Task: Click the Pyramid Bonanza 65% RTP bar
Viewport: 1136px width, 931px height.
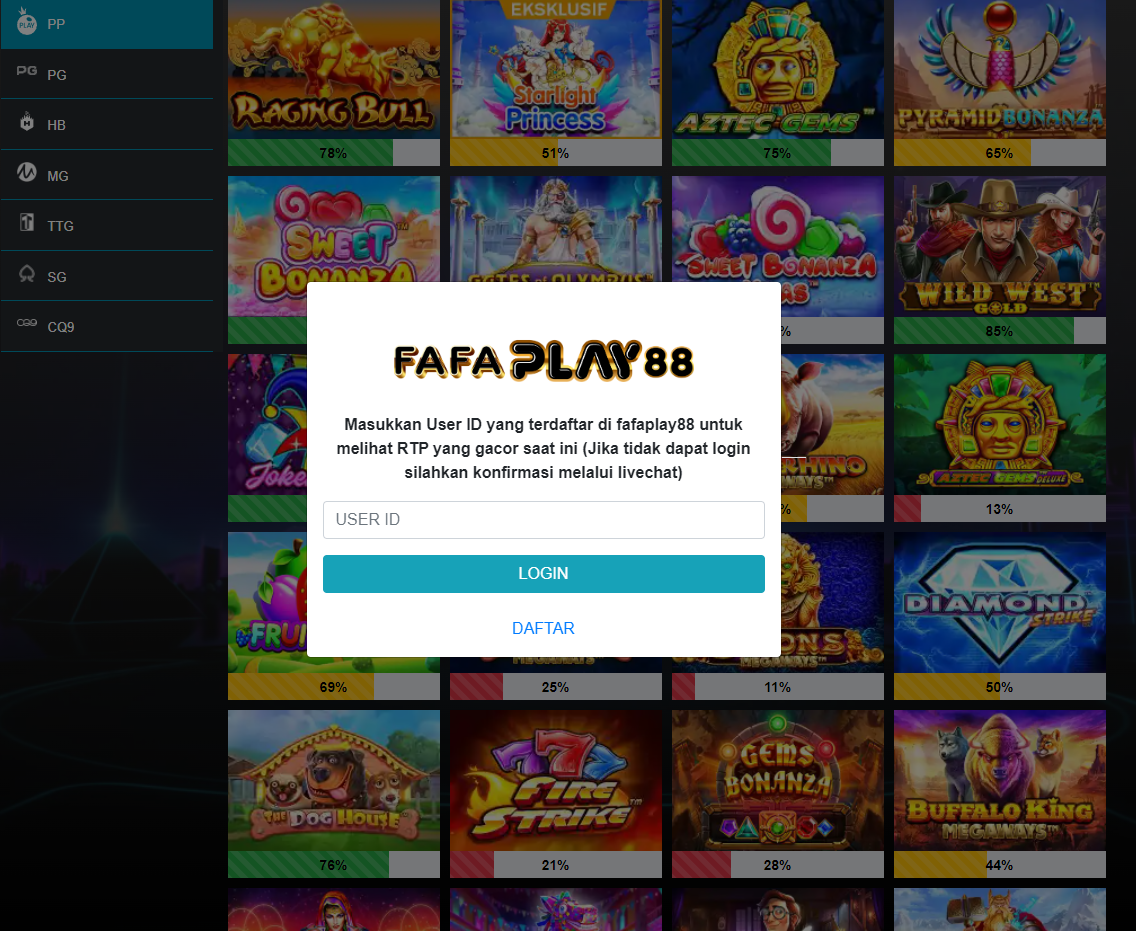Action: pyautogui.click(x=1000, y=153)
